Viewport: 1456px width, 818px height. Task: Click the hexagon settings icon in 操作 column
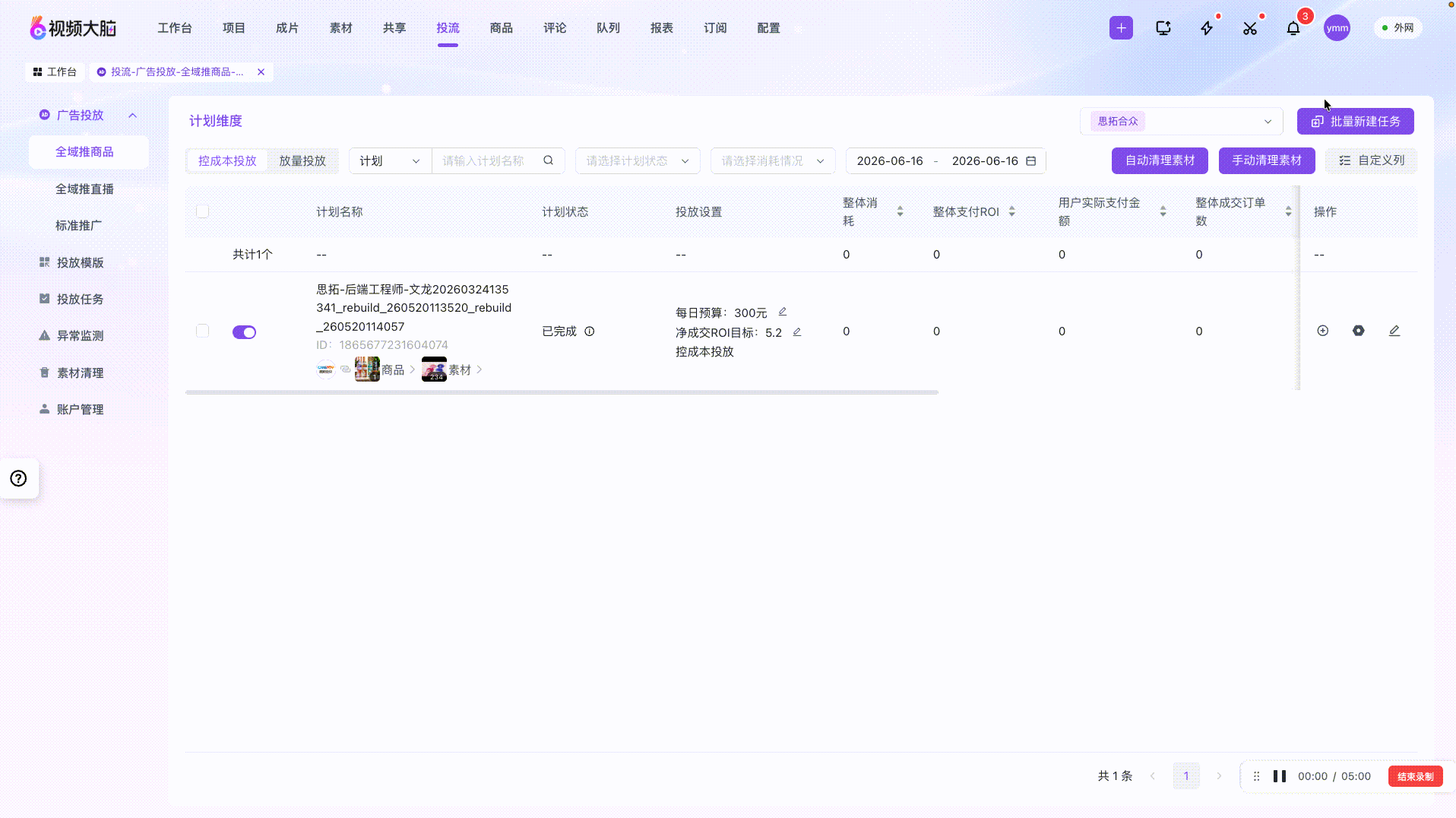(x=1359, y=331)
